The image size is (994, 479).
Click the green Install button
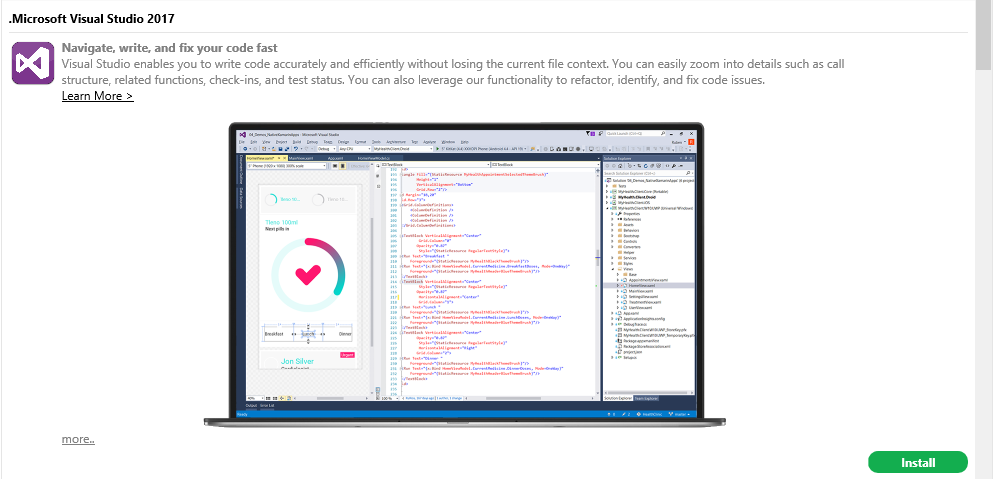917,463
